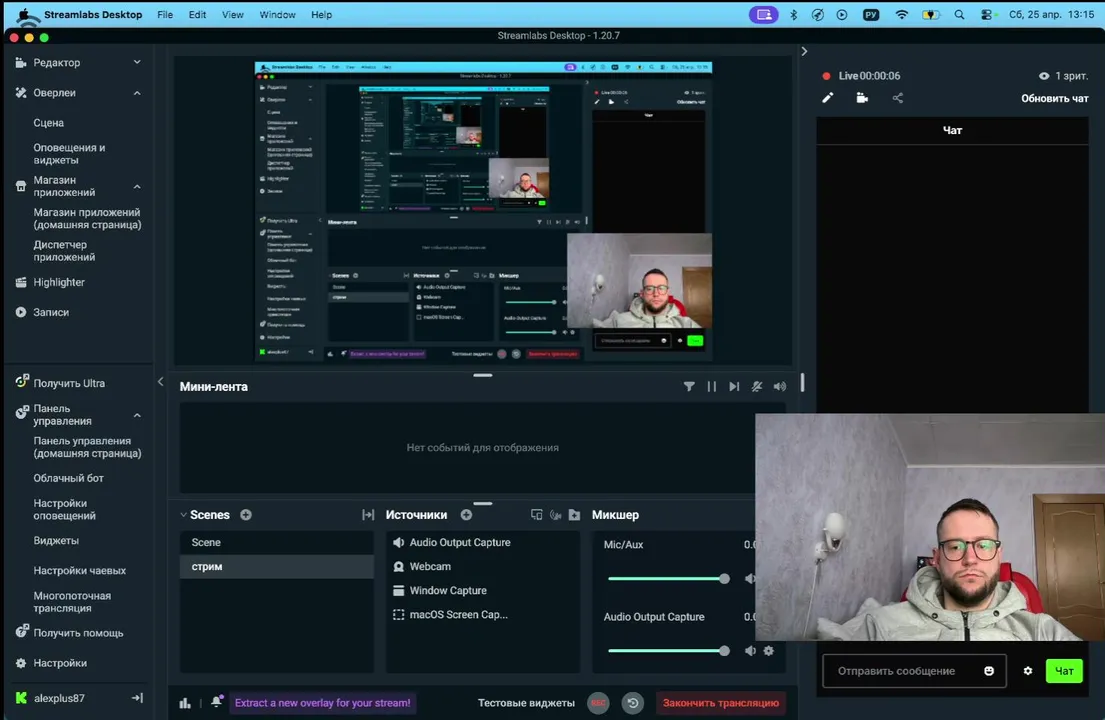This screenshot has width=1105, height=720.
Task: Select the Webcam source
Action: (x=482, y=566)
